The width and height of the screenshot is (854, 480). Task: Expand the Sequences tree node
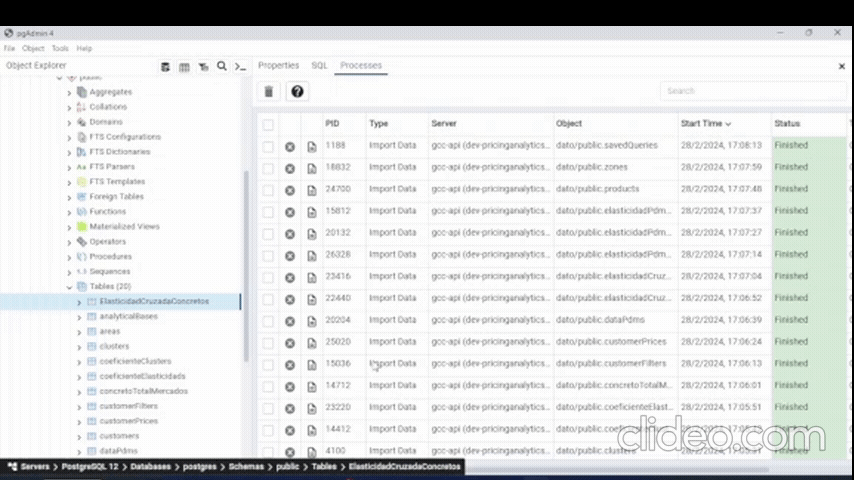pyautogui.click(x=69, y=272)
